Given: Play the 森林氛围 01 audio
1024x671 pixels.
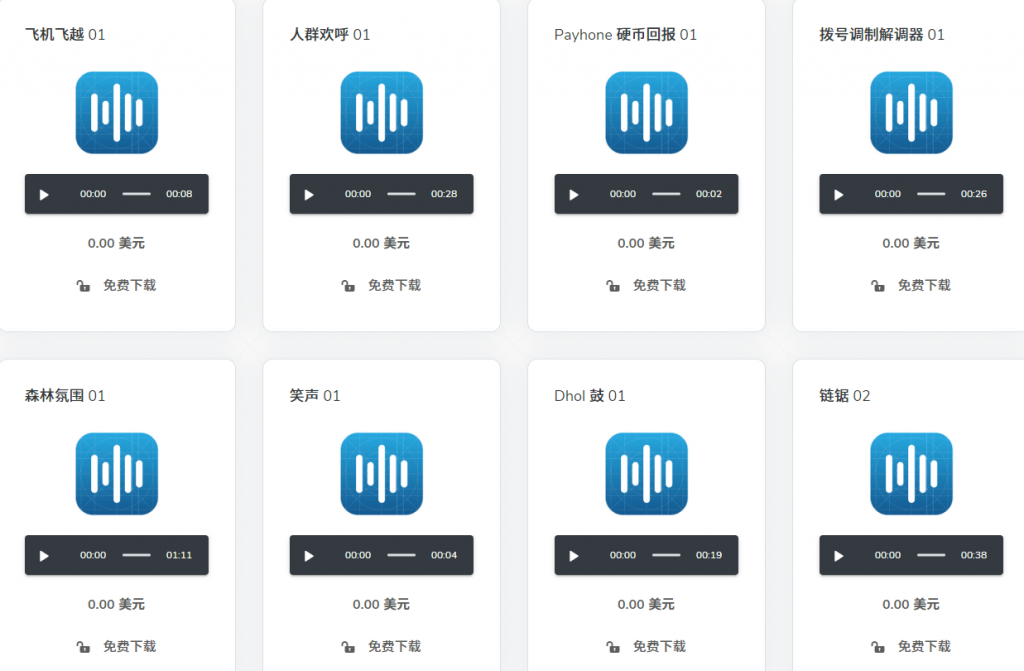Looking at the screenshot, I should 44,555.
